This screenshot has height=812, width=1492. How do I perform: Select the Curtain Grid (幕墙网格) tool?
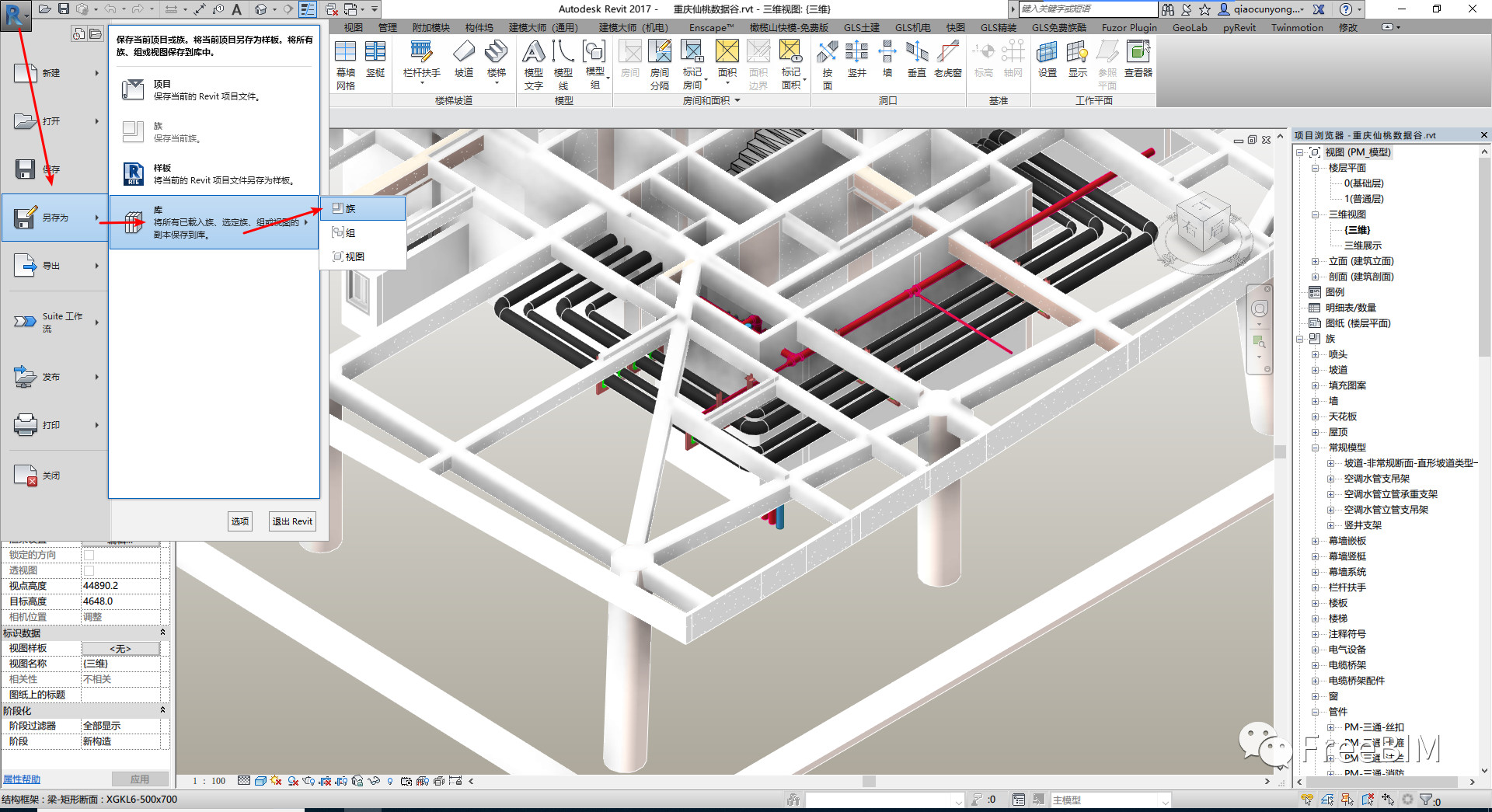[x=346, y=65]
